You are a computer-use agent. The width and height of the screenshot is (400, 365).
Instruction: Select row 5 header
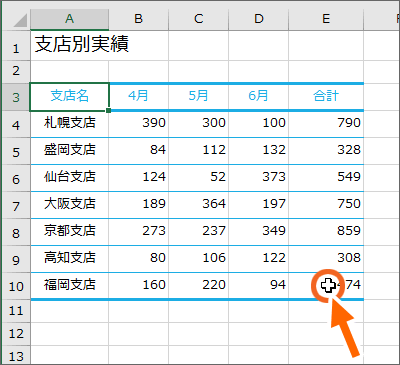point(16,151)
